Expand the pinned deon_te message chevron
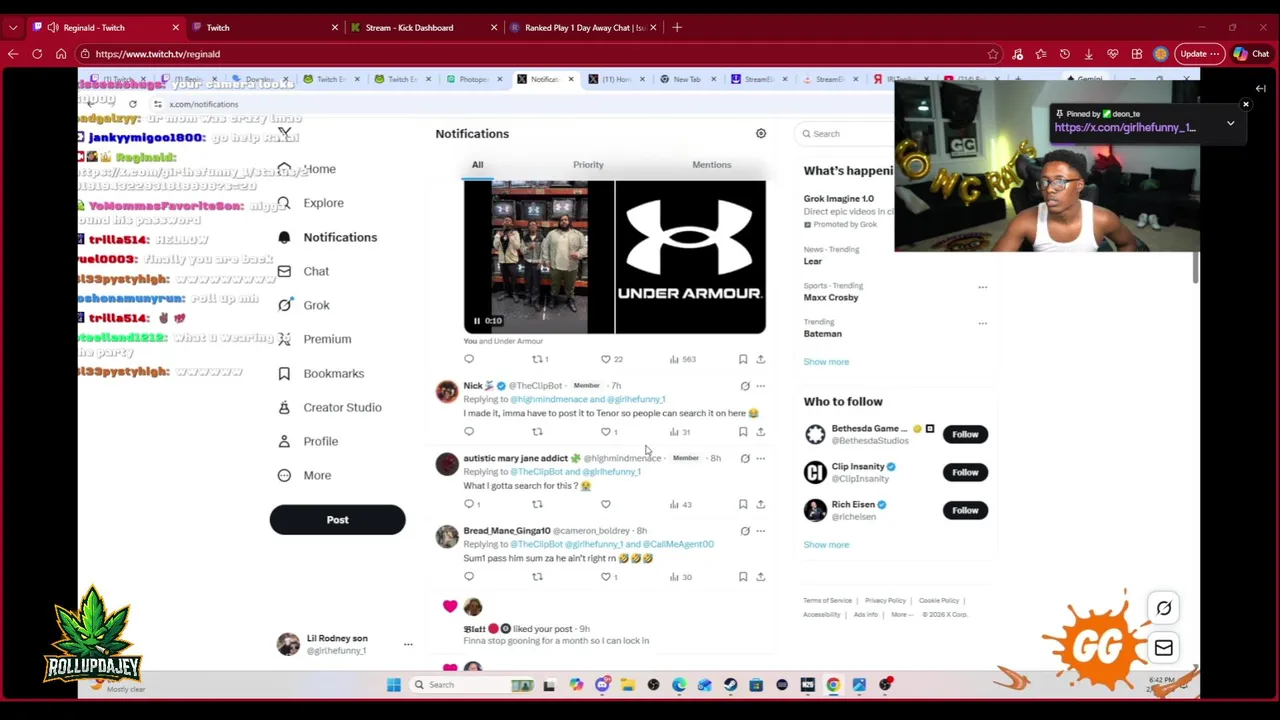Screen dimensions: 1280x720 pyautogui.click(x=1230, y=124)
